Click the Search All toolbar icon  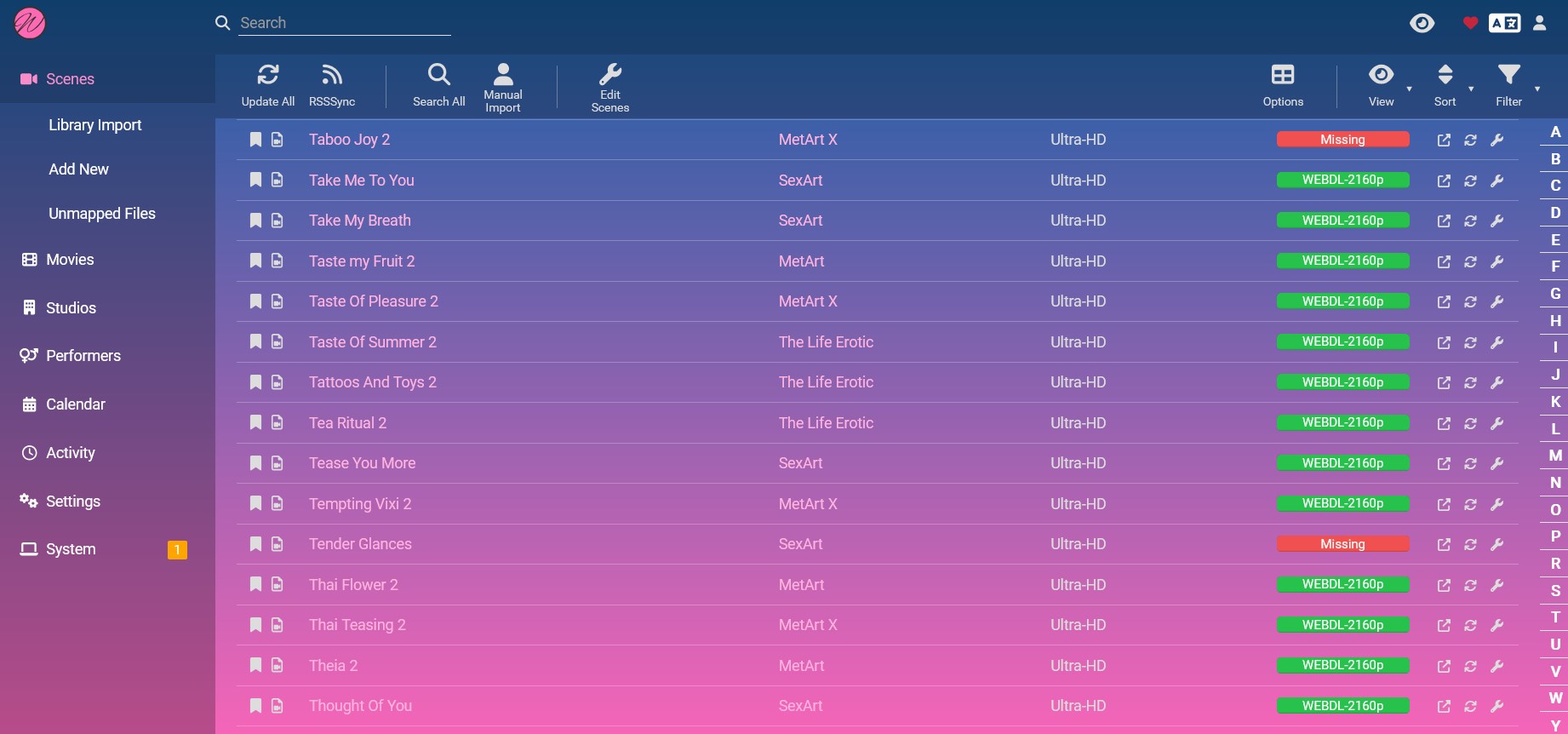tap(439, 86)
